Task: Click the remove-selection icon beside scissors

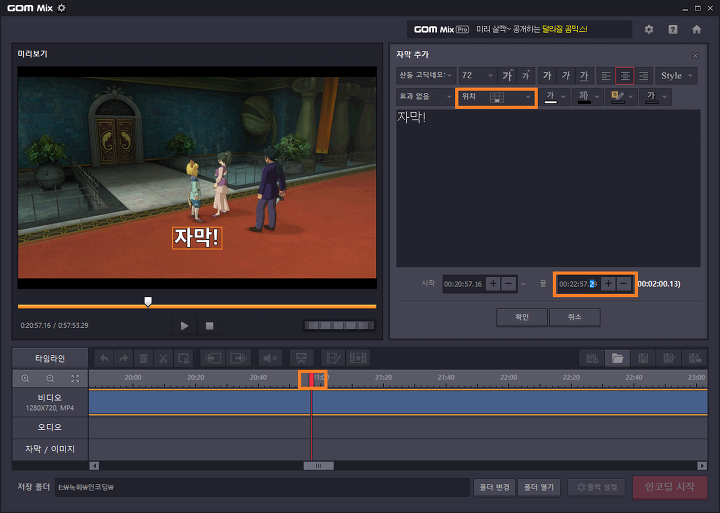Action: click(x=183, y=358)
